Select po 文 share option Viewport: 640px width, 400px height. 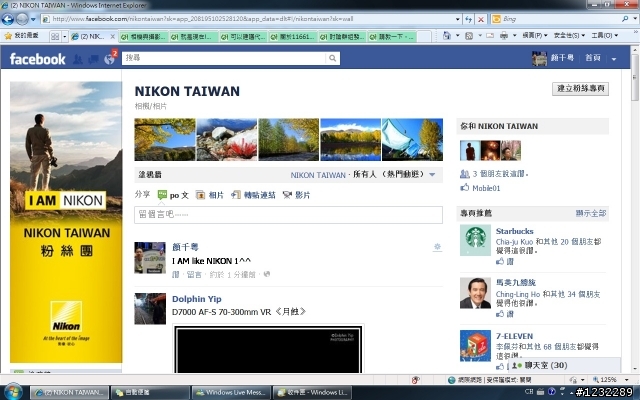click(173, 195)
